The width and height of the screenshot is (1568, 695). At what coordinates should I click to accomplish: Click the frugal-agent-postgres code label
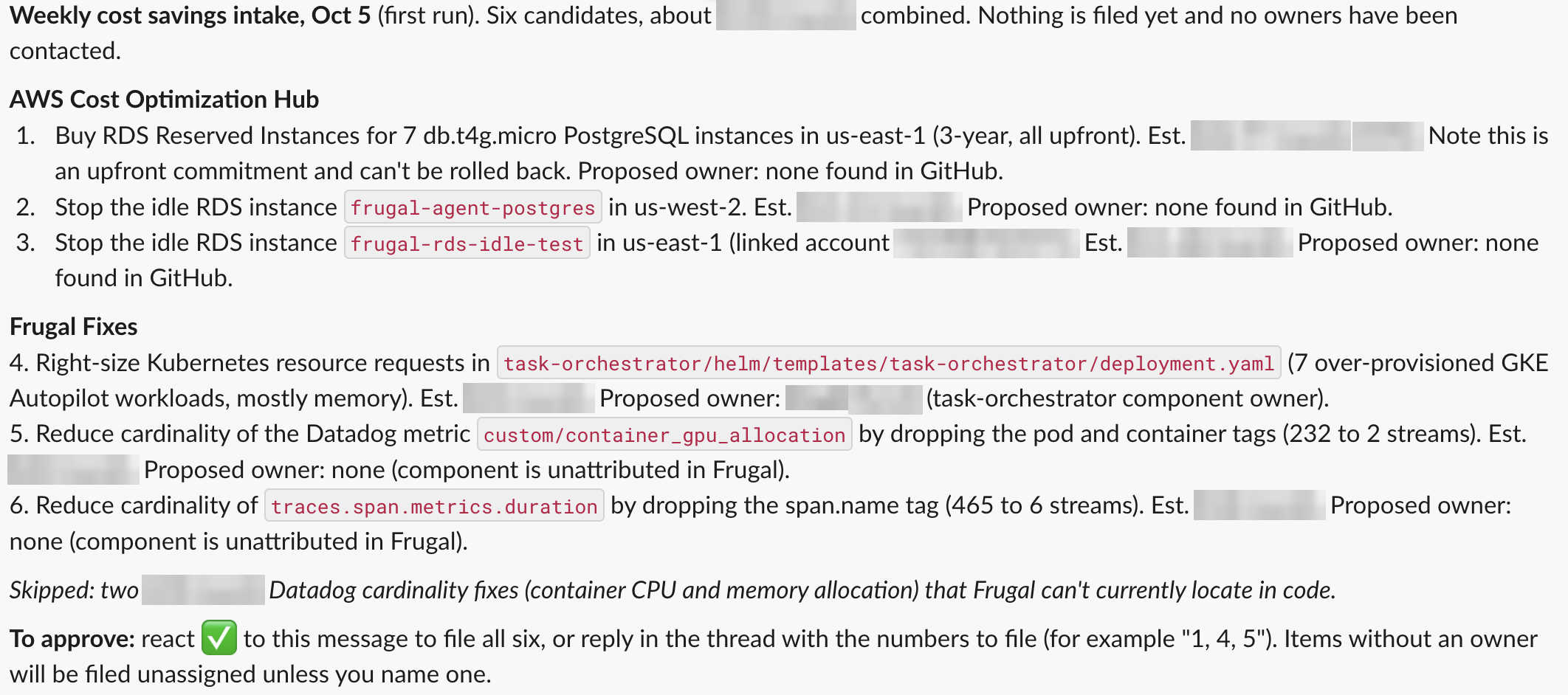(473, 207)
